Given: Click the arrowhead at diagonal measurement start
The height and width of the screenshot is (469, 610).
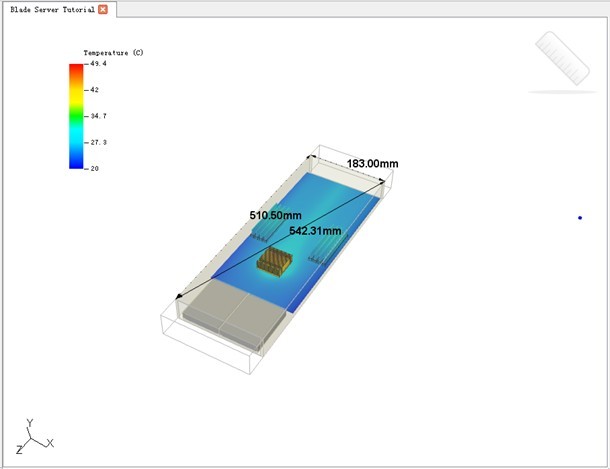Looking at the screenshot, I should tap(180, 296).
